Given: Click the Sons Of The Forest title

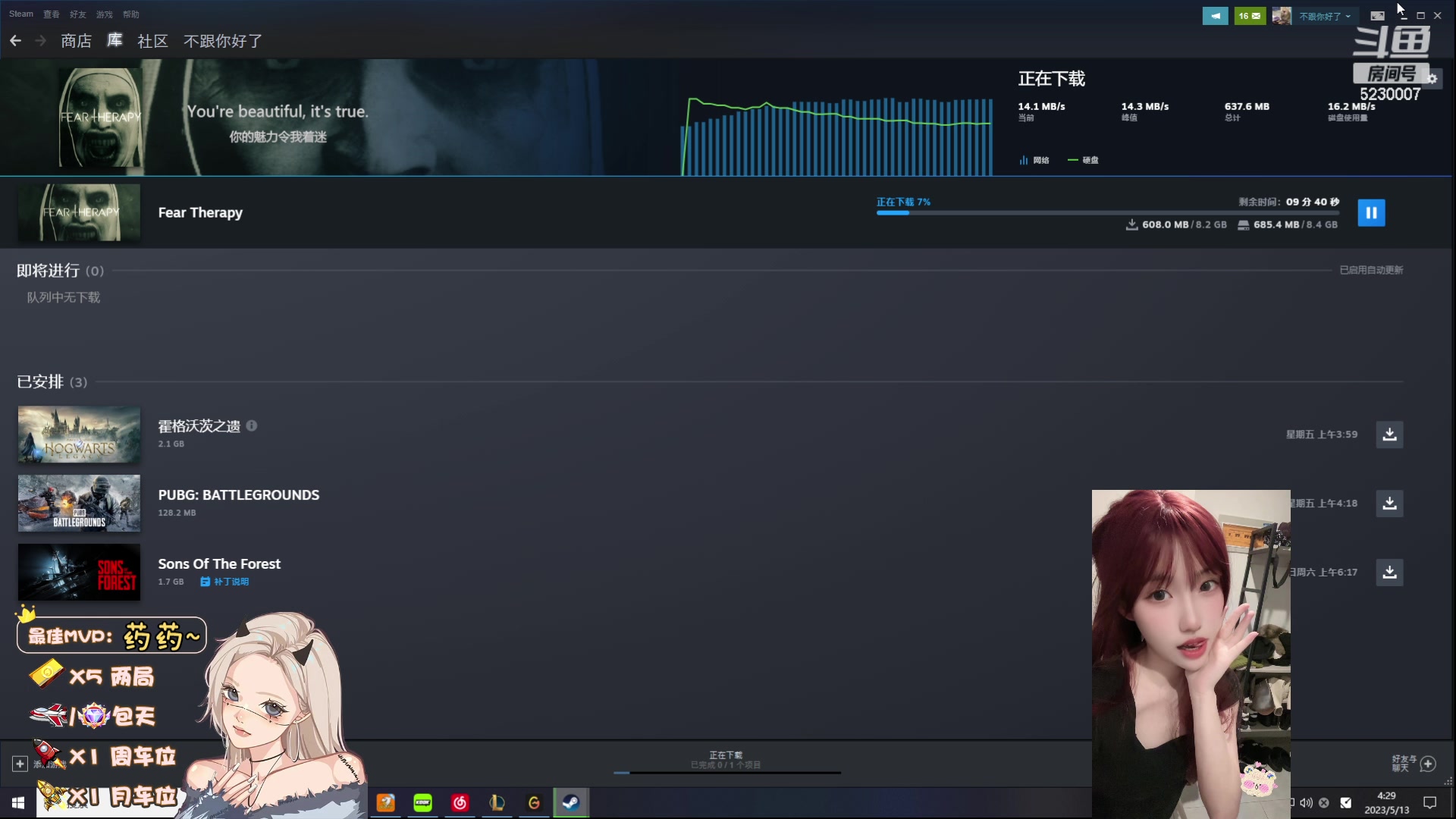Looking at the screenshot, I should (x=219, y=564).
